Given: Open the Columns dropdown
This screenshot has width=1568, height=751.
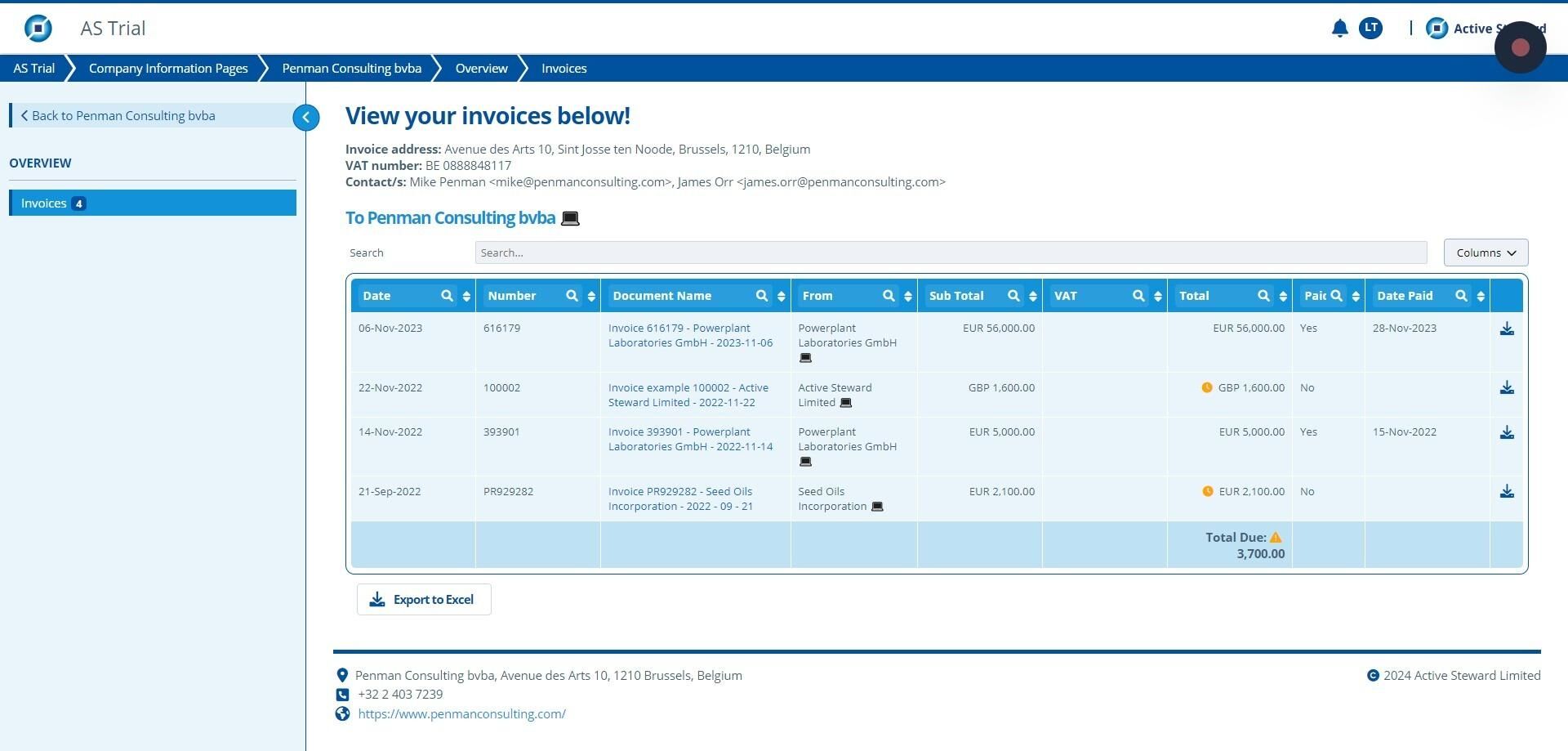Looking at the screenshot, I should click(x=1486, y=253).
